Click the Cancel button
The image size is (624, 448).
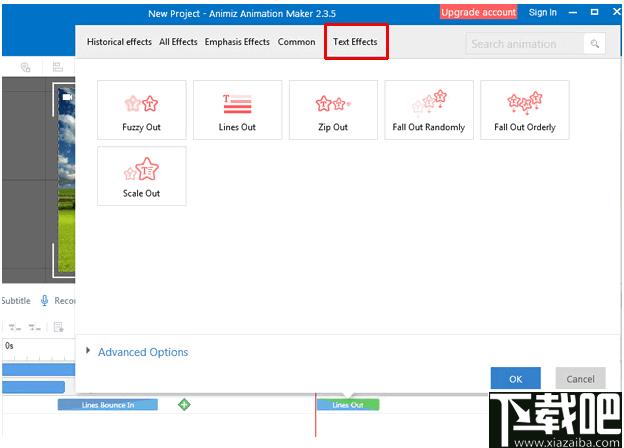coord(580,378)
